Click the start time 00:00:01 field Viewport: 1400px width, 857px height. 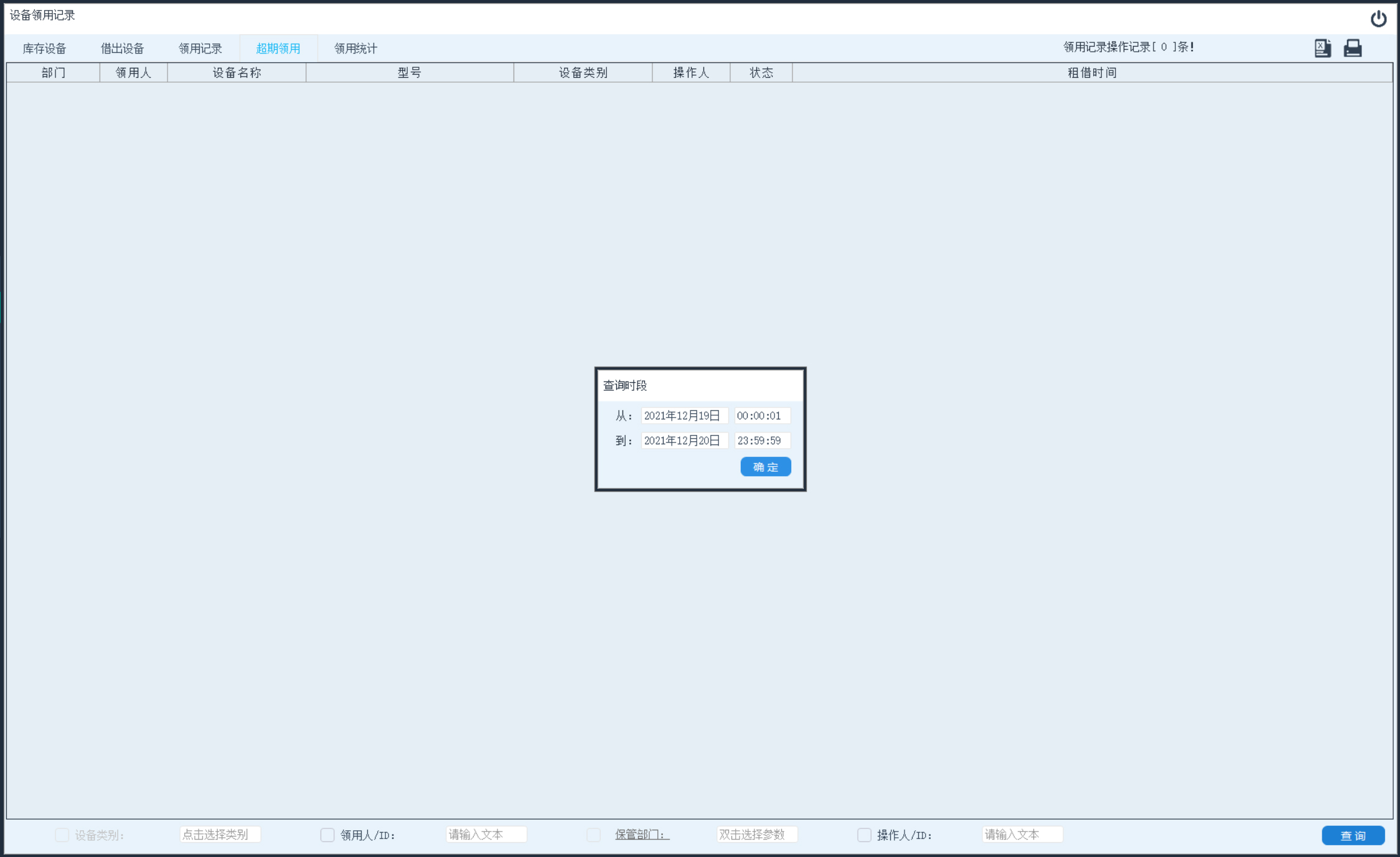coord(761,416)
